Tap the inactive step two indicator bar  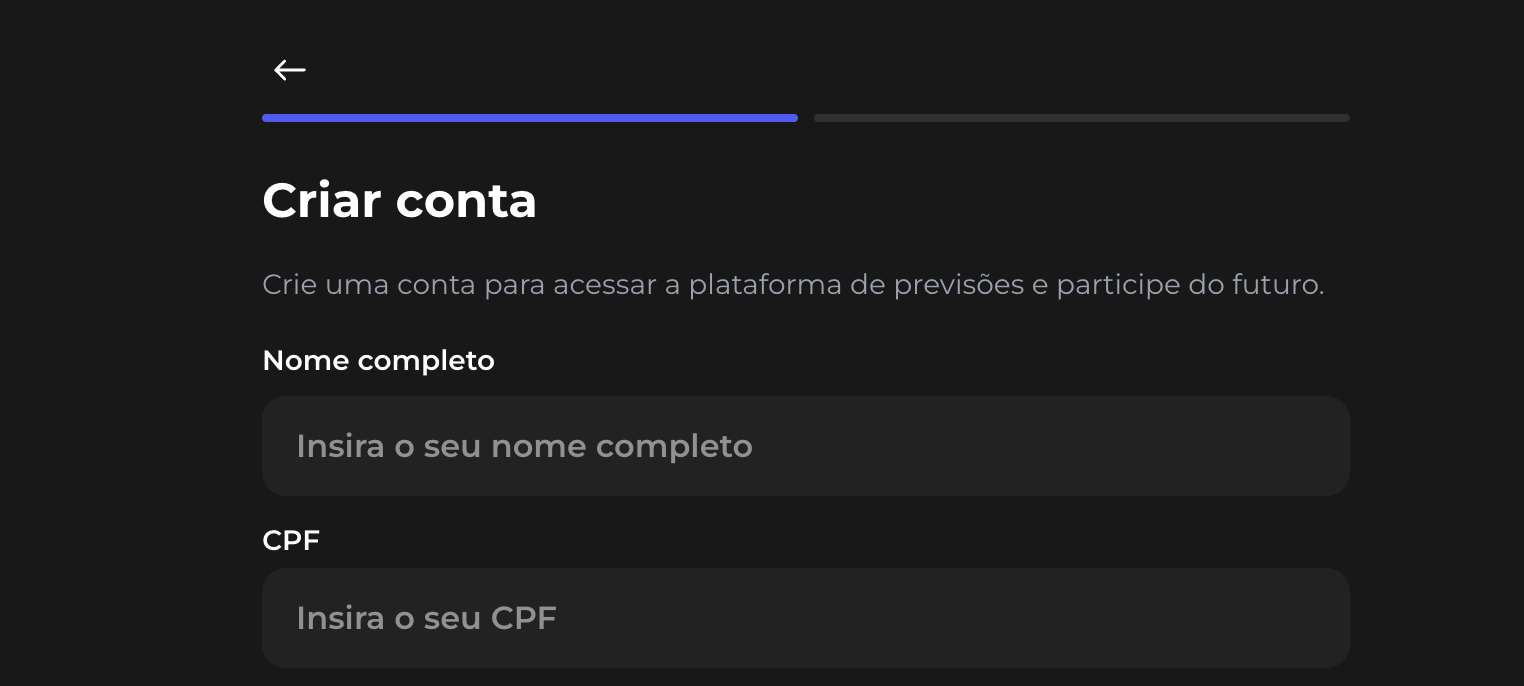click(x=1082, y=118)
